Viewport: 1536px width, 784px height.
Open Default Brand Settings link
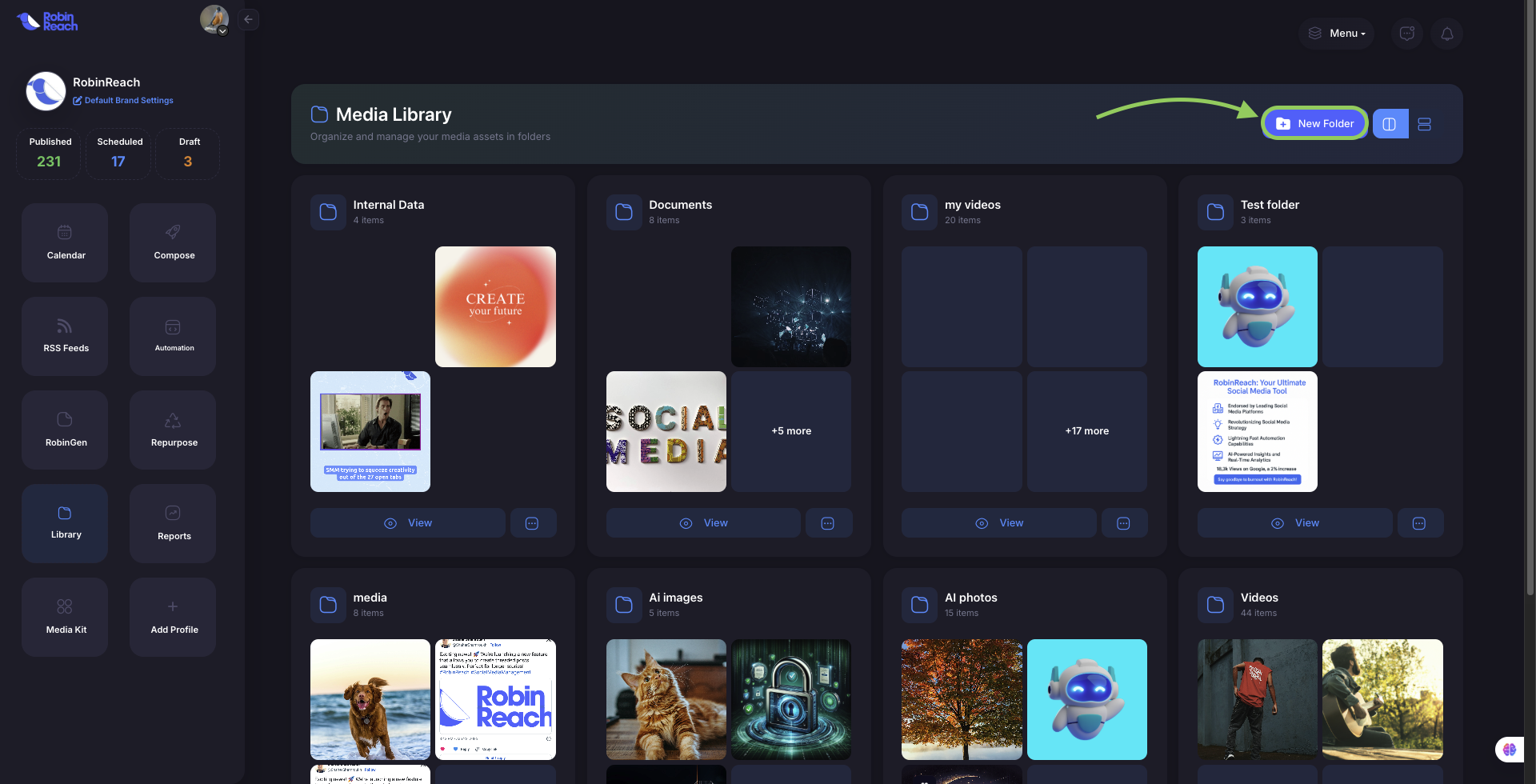[123, 101]
